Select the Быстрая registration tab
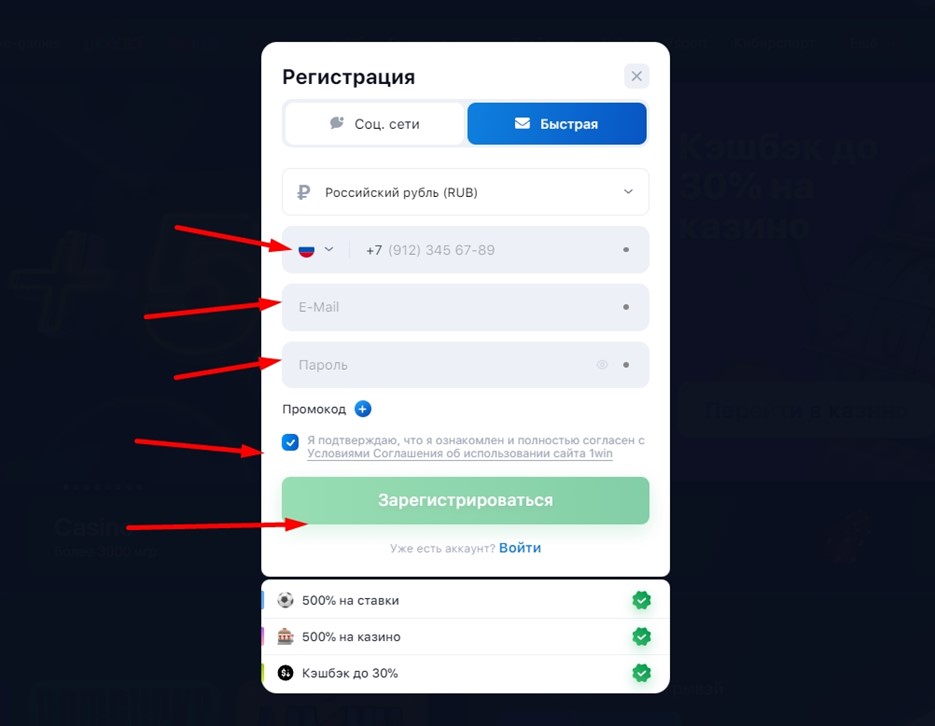Viewport: 935px width, 726px height. [x=557, y=124]
